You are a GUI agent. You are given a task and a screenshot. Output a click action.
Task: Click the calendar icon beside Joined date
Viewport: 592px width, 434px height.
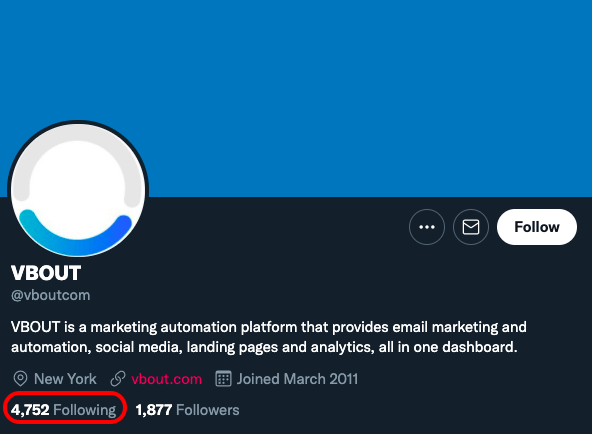(x=223, y=379)
